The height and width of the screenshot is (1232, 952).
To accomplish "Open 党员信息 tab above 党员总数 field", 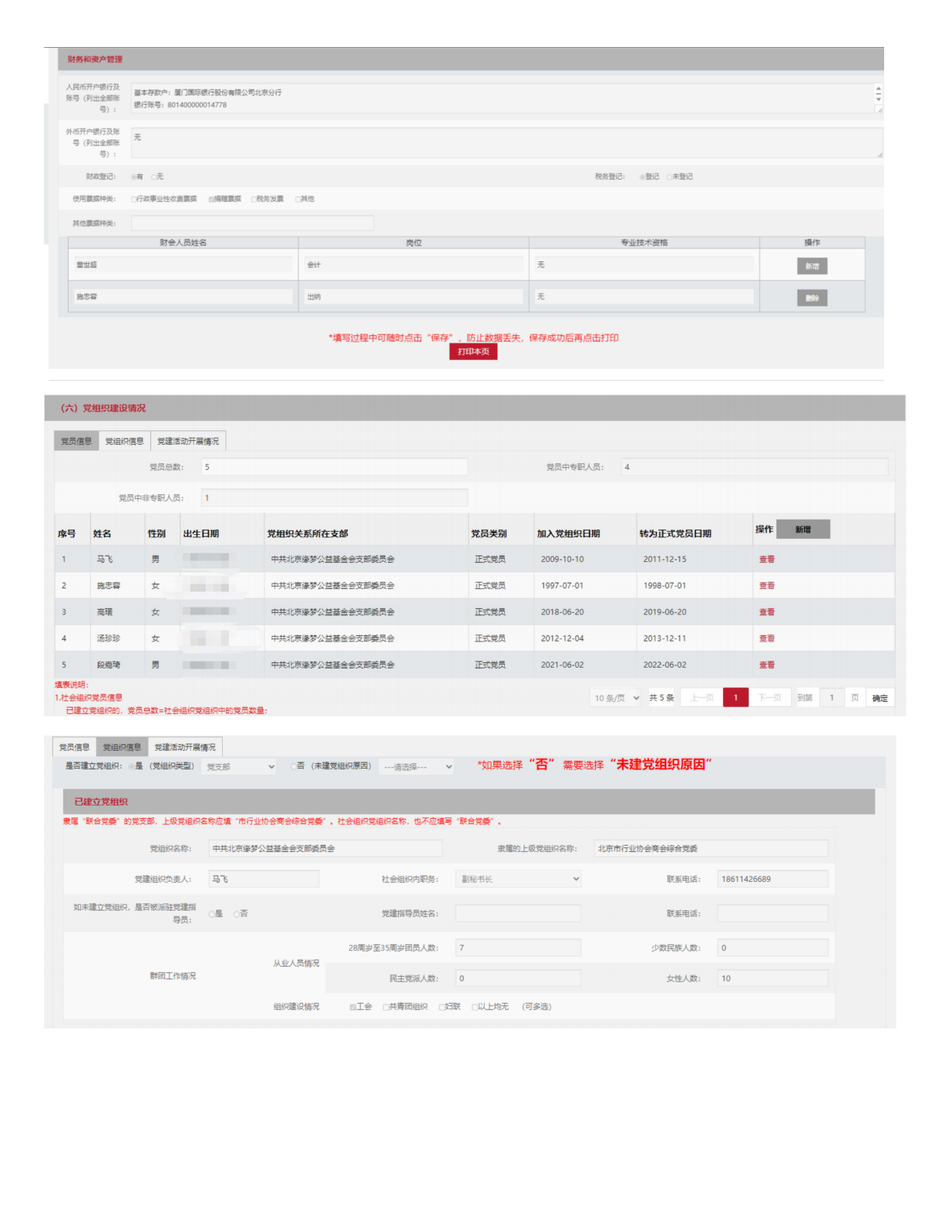I will tap(76, 441).
